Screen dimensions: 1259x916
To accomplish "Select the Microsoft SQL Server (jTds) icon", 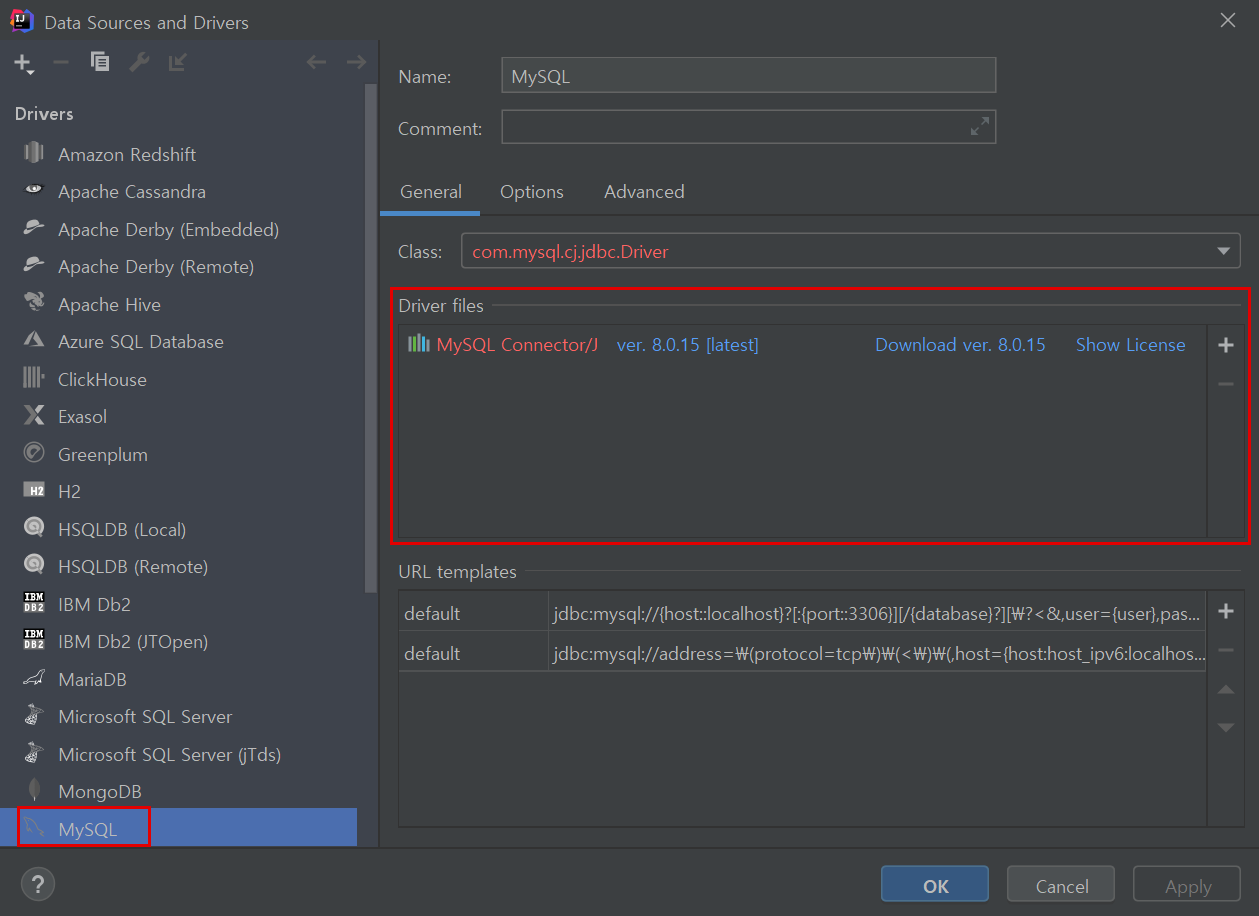I will (x=34, y=753).
